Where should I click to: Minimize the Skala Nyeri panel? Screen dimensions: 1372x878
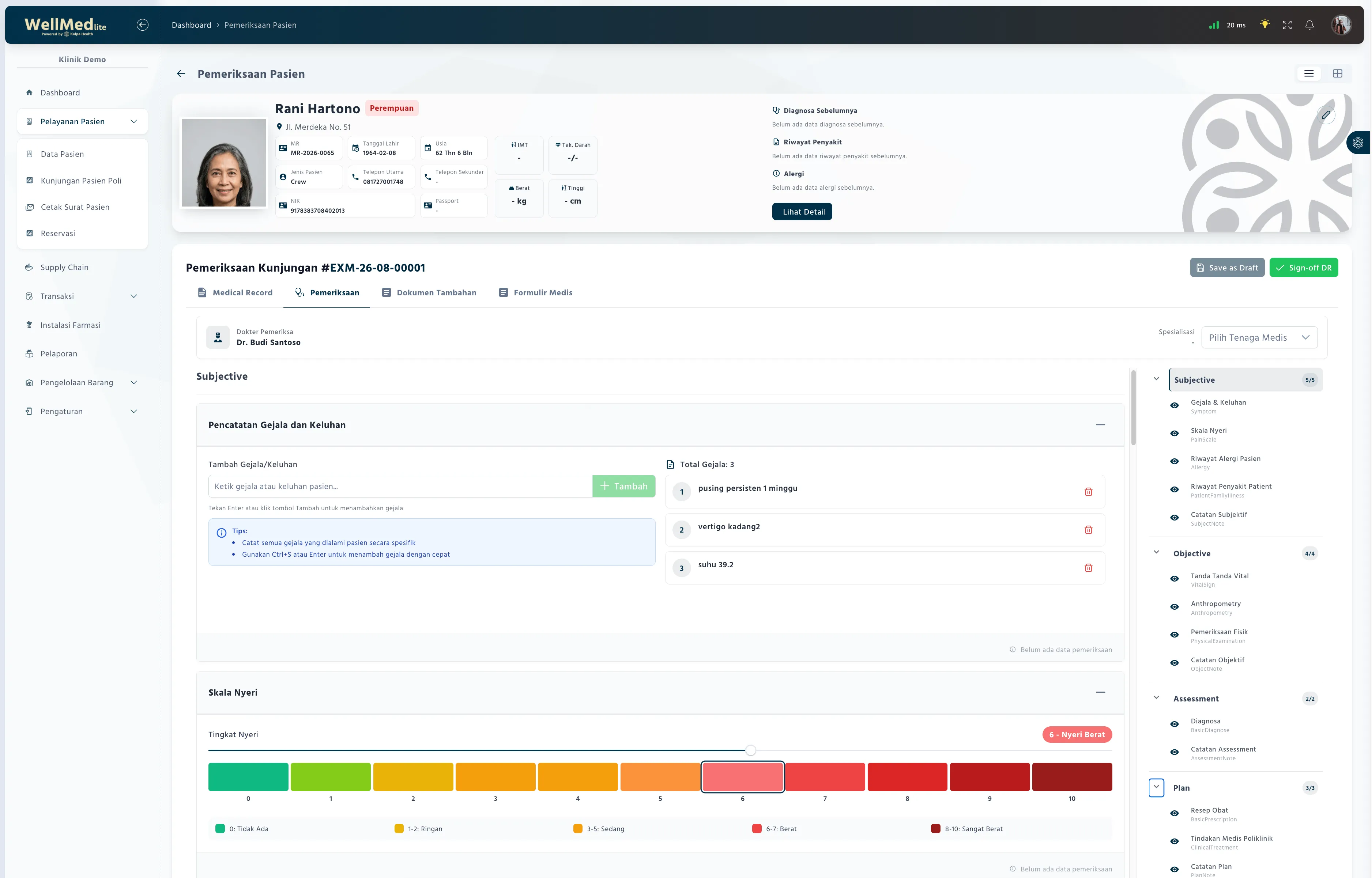(1100, 692)
